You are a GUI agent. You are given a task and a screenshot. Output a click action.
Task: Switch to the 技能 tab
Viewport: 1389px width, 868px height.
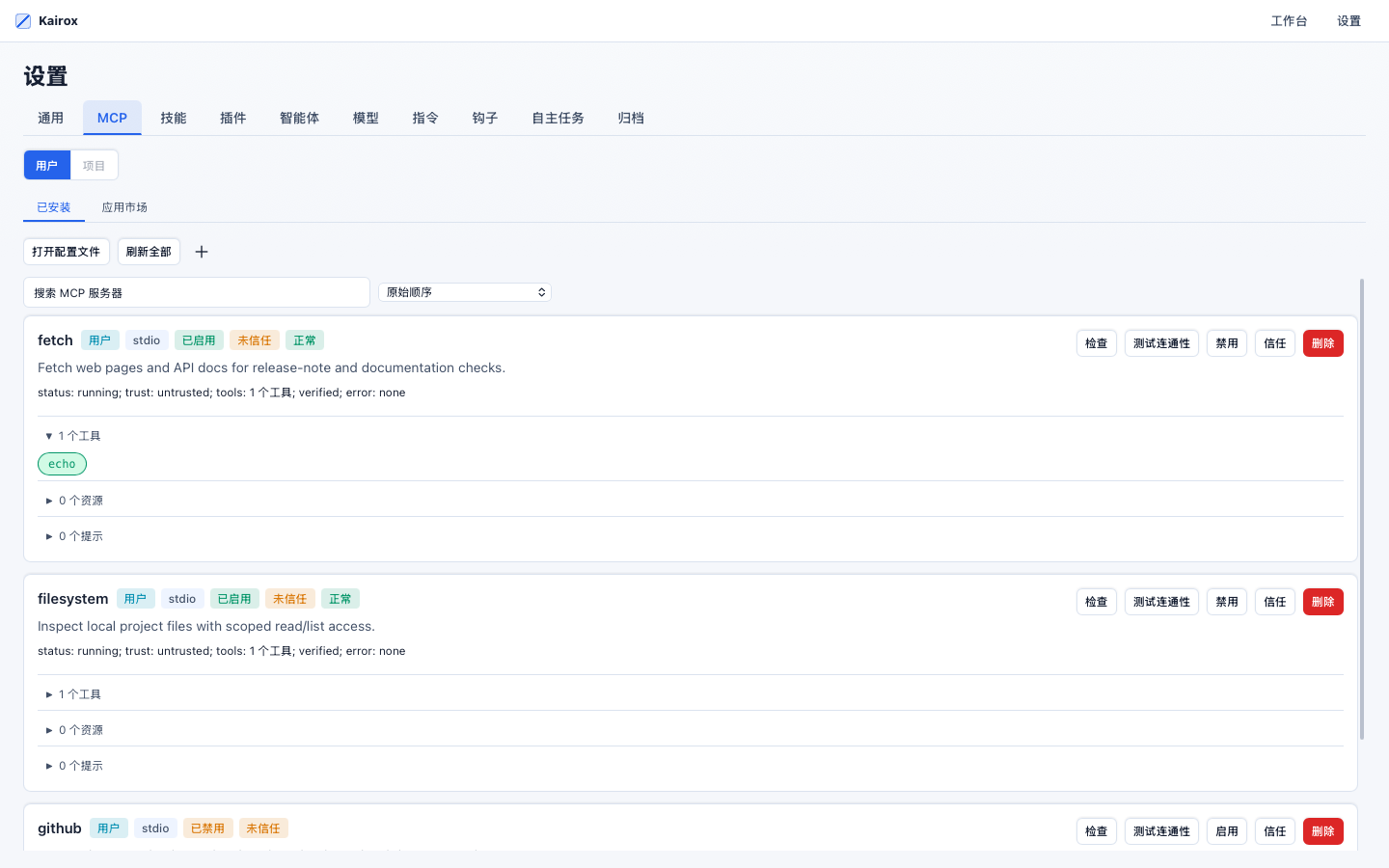coord(174,118)
